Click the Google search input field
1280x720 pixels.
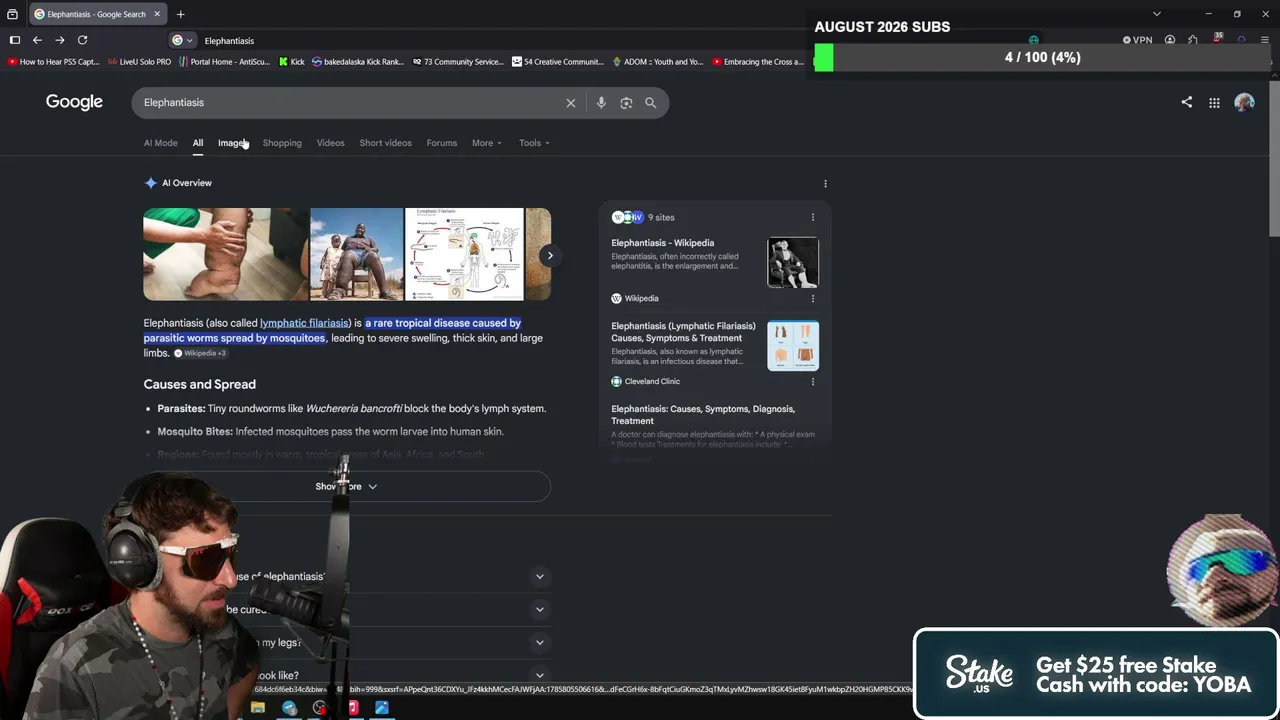click(x=350, y=103)
